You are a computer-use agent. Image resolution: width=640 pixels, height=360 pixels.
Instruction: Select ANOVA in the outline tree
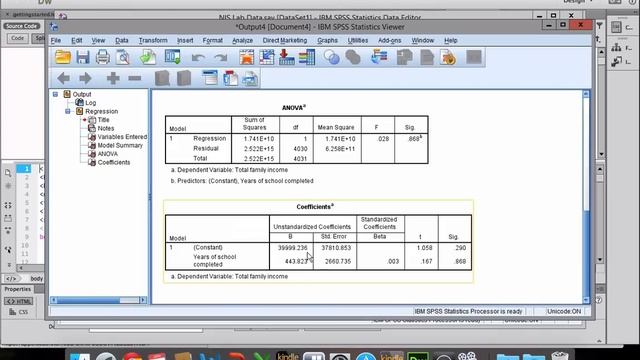tap(108, 154)
